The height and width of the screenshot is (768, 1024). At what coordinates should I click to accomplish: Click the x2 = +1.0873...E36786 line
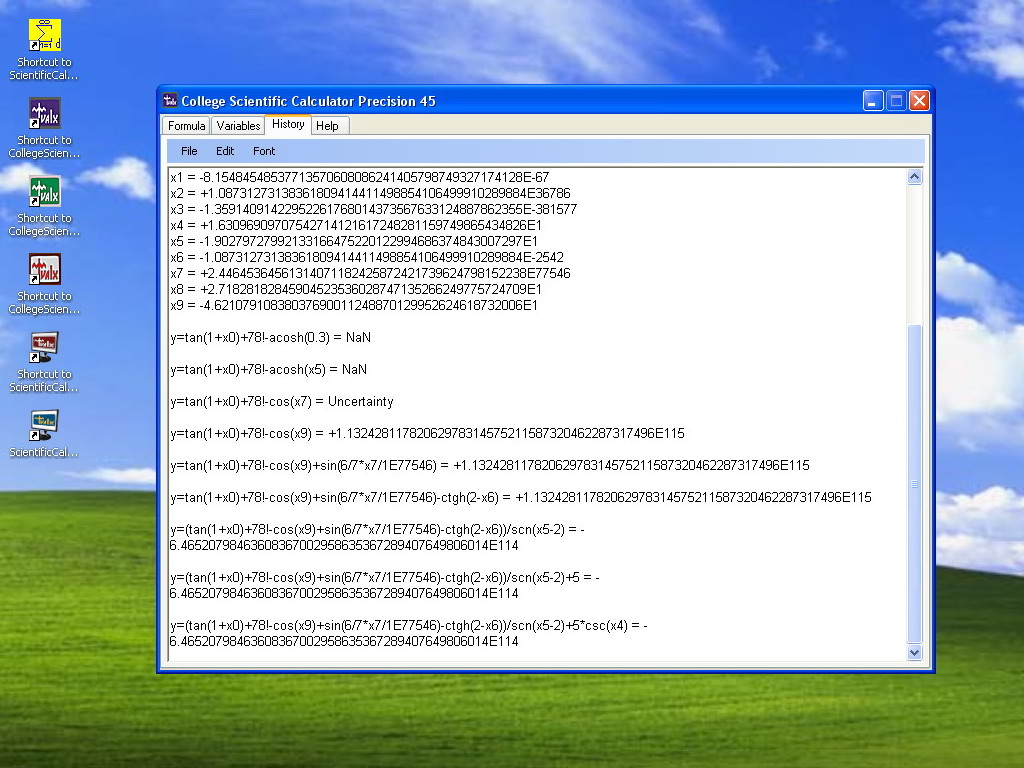370,193
